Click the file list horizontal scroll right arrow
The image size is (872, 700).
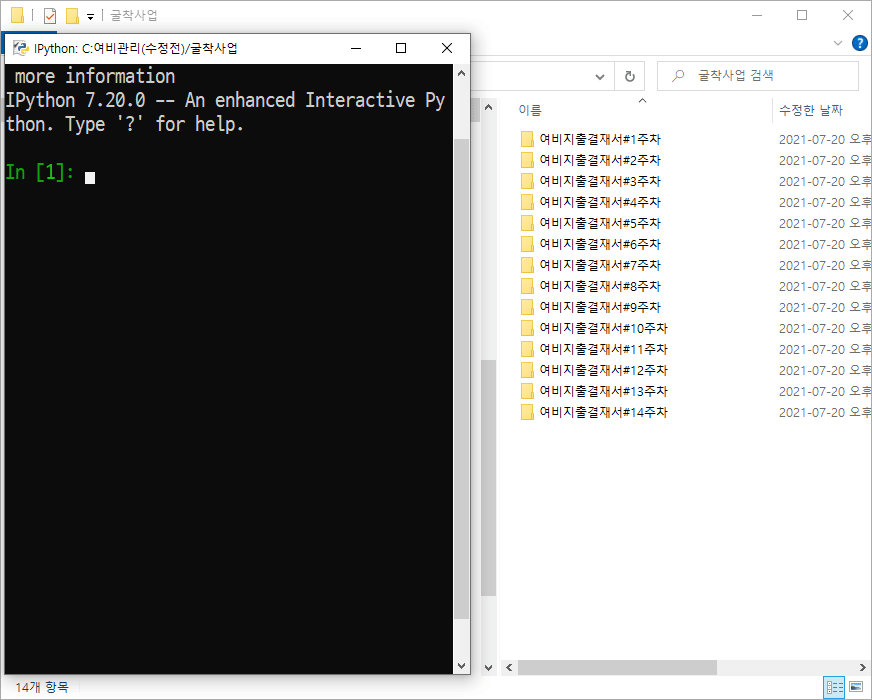coord(863,667)
